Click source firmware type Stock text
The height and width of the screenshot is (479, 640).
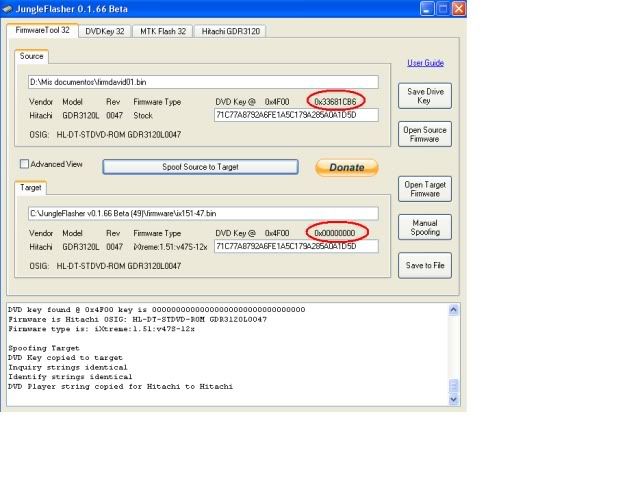coord(143,116)
